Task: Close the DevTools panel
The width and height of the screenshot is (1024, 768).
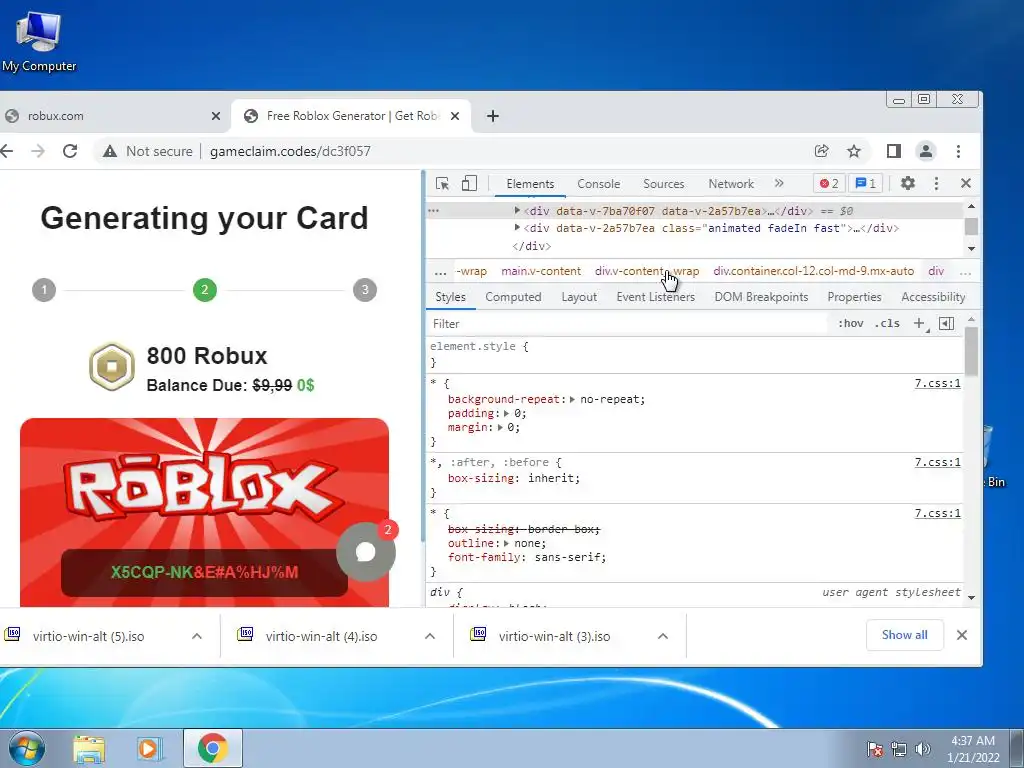Action: pyautogui.click(x=966, y=184)
